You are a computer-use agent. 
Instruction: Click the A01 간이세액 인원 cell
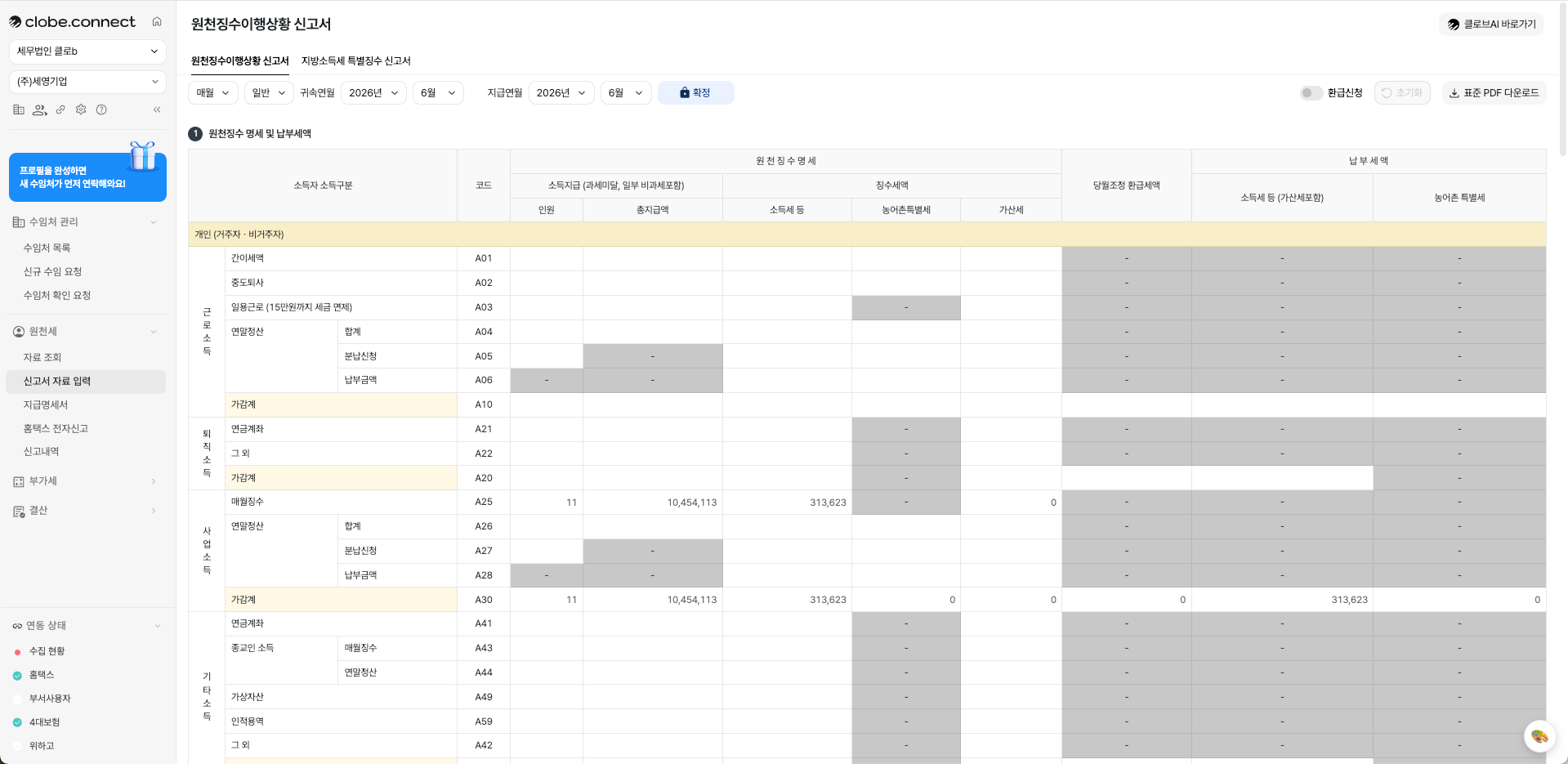point(547,258)
